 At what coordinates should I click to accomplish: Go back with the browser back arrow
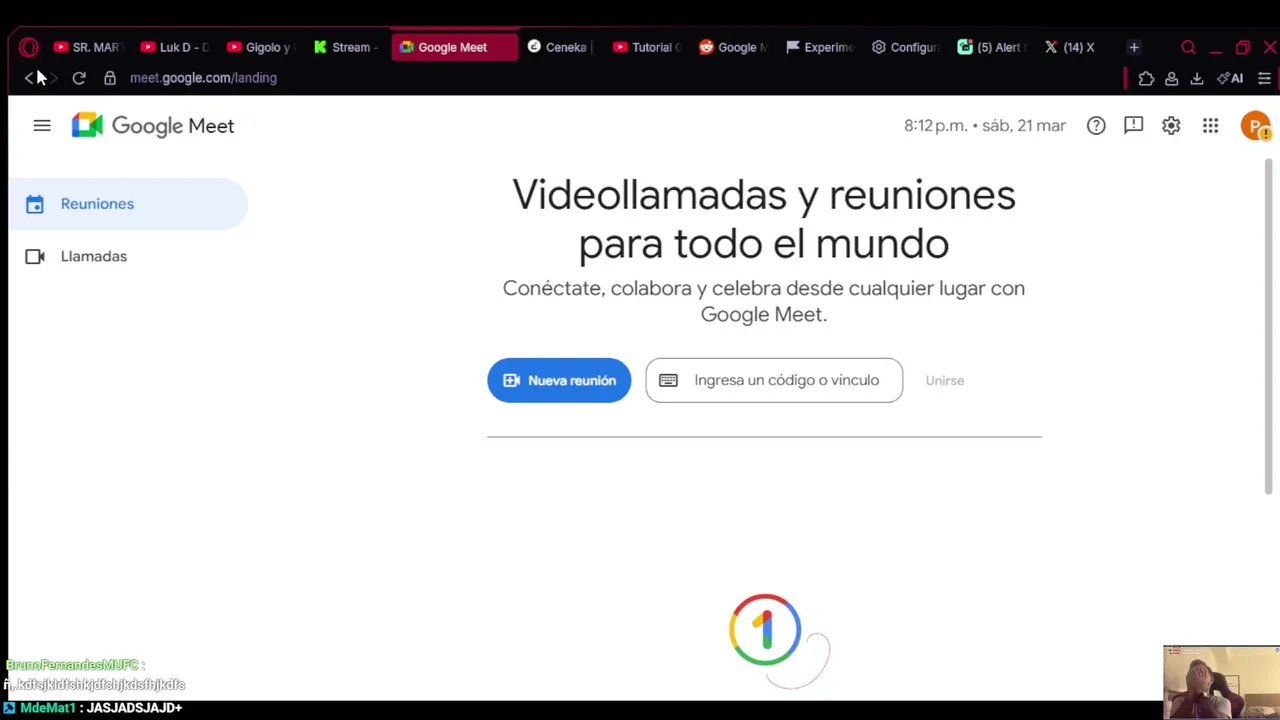pos(28,78)
